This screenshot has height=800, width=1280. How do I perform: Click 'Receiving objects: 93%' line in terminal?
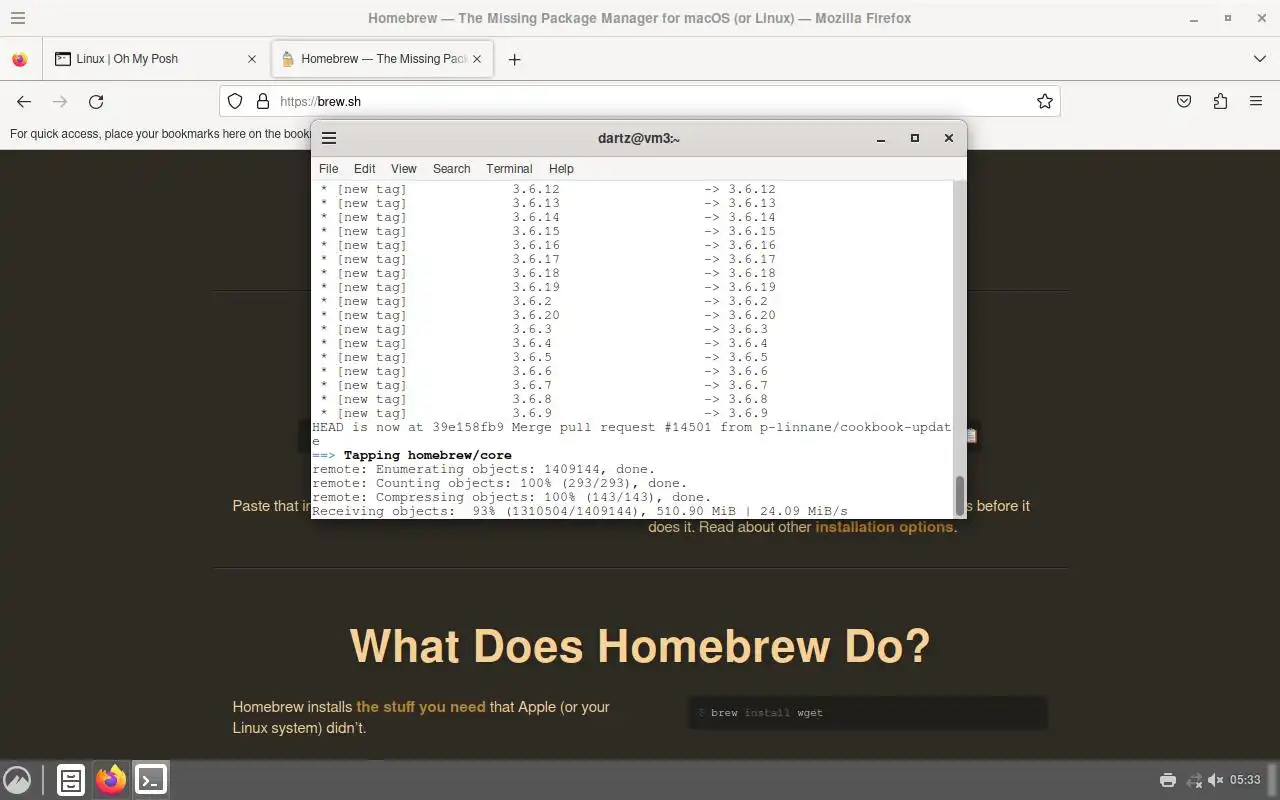click(x=579, y=511)
